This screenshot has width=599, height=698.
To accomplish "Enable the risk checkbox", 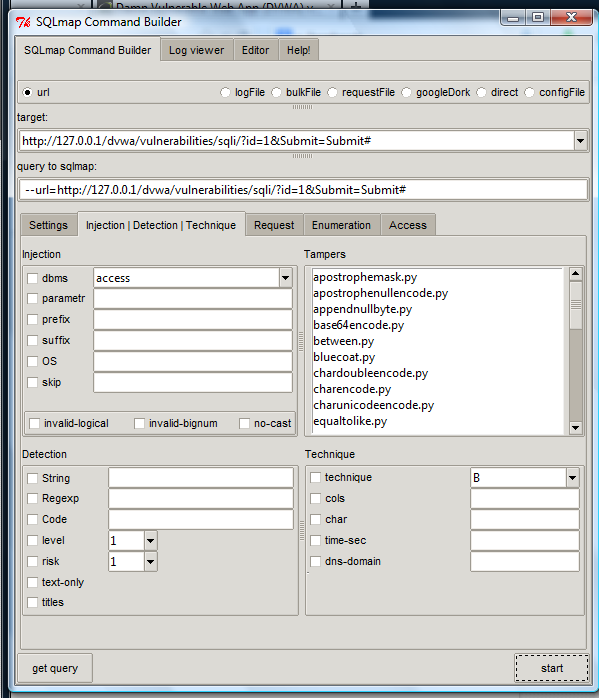I will tap(32, 561).
